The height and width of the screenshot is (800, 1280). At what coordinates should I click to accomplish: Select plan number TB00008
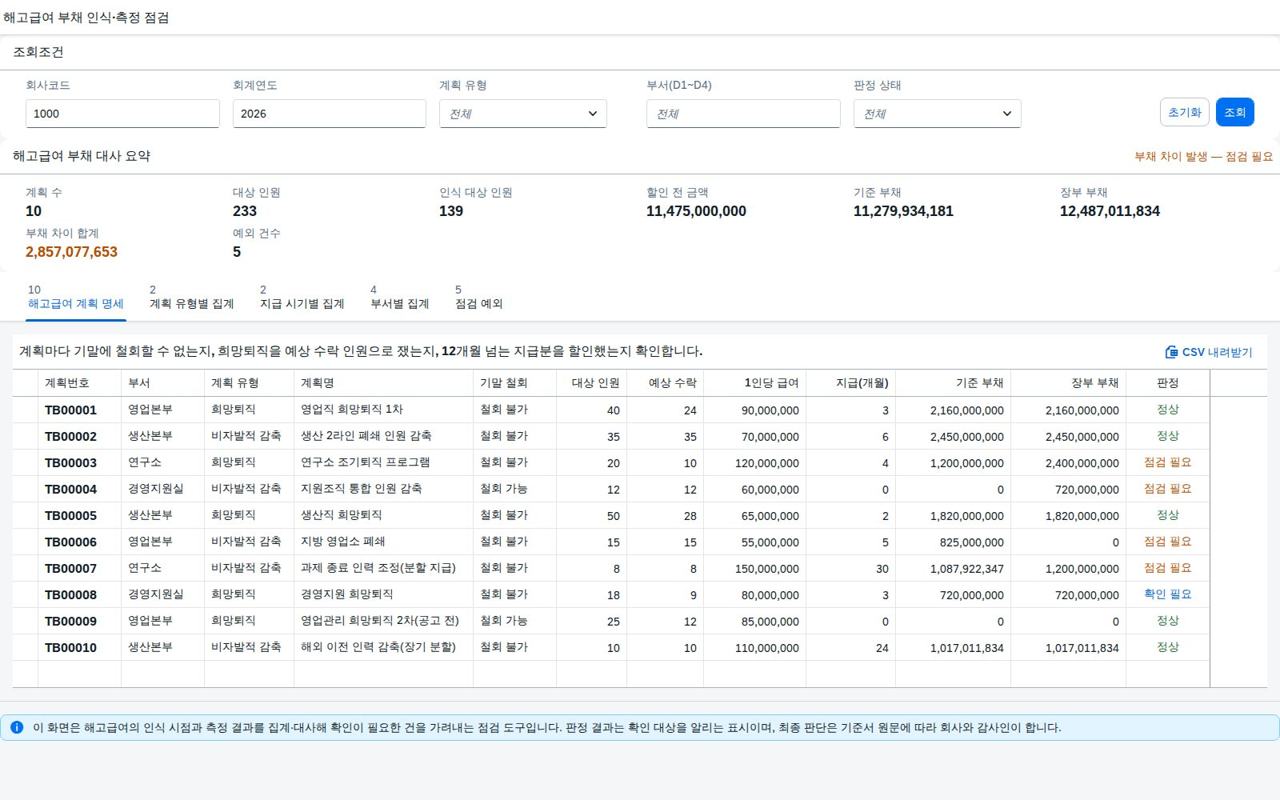point(71,595)
